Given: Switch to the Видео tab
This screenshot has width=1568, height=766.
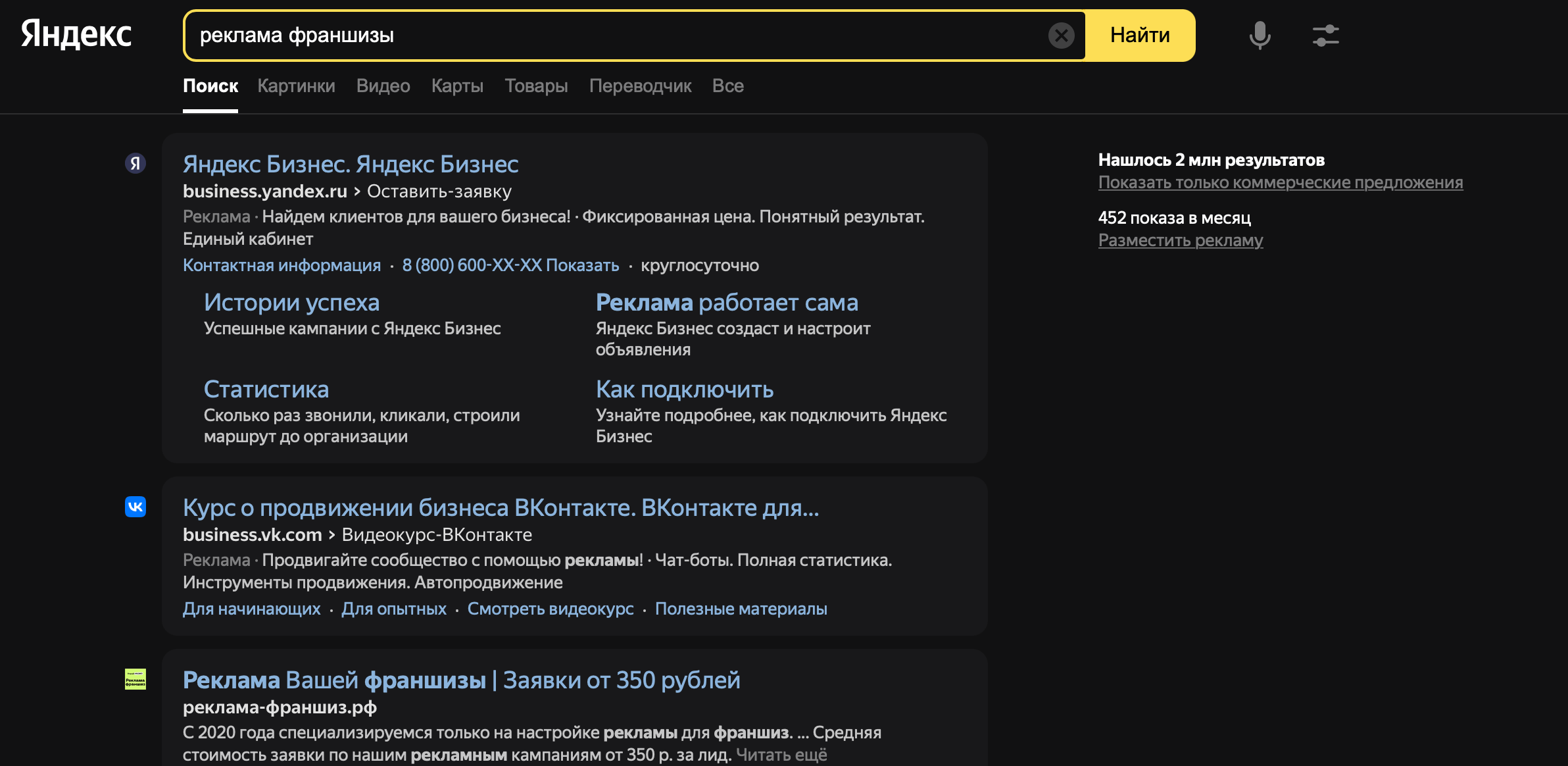Looking at the screenshot, I should pyautogui.click(x=383, y=86).
